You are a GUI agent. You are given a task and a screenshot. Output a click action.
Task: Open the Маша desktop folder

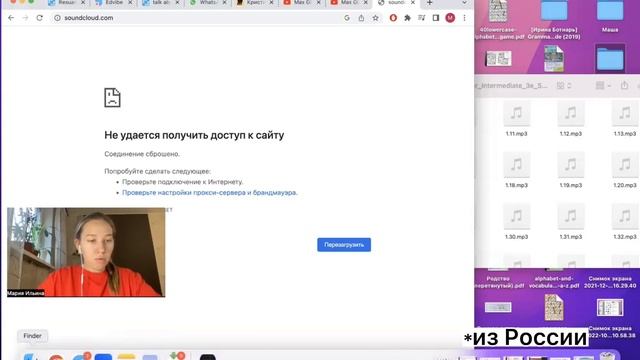(x=610, y=16)
